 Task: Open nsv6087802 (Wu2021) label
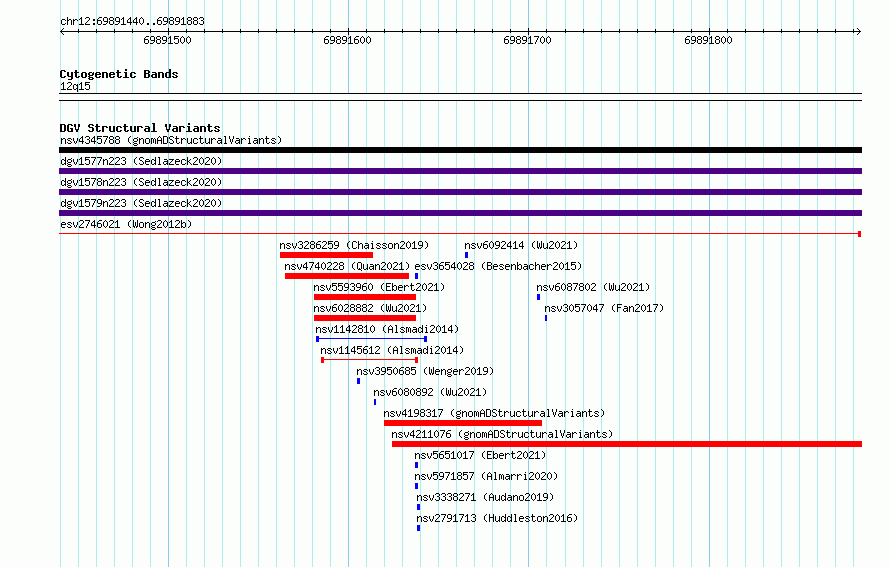click(x=593, y=287)
